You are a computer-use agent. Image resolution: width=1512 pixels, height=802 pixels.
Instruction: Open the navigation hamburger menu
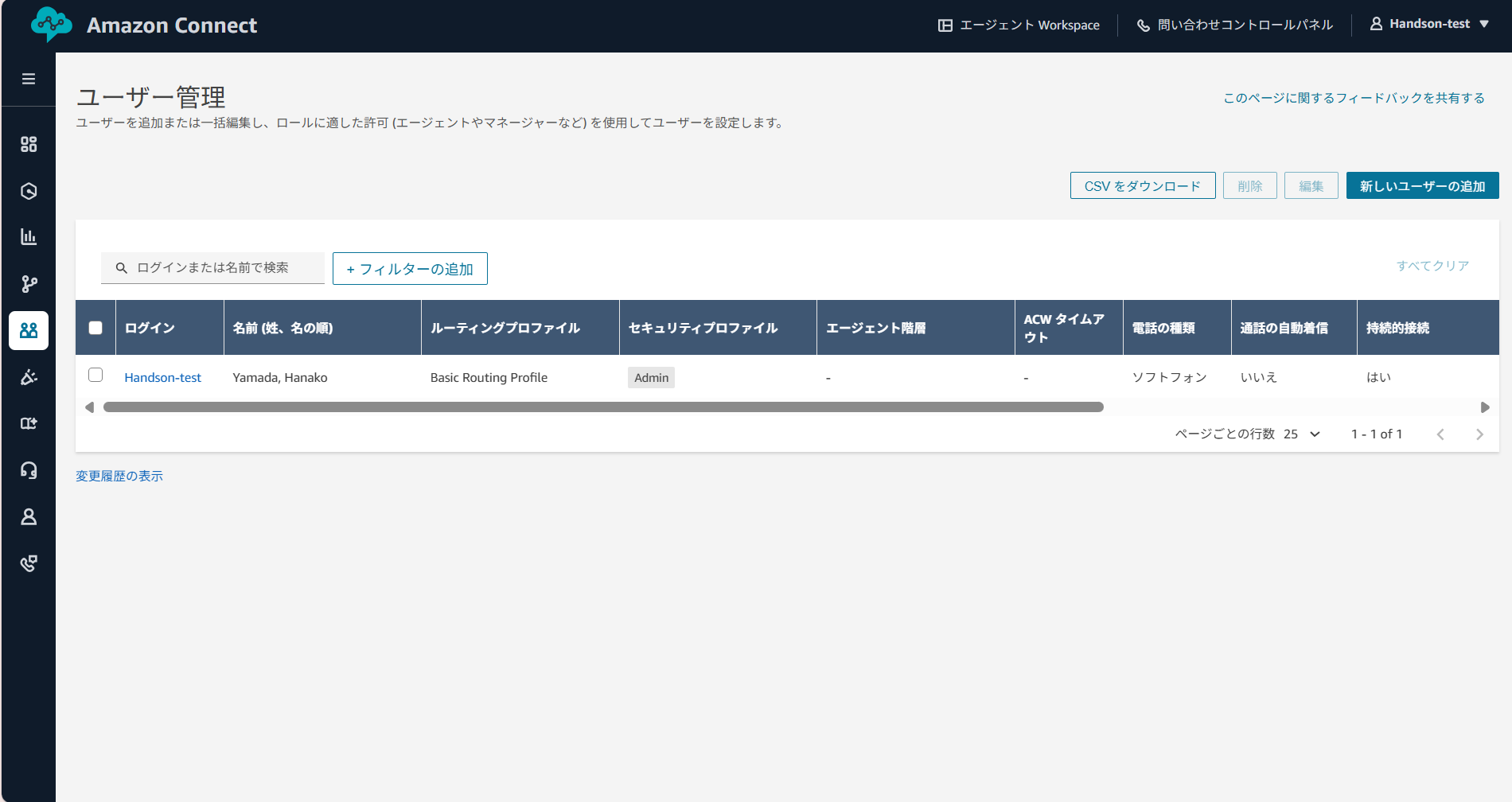(29, 79)
